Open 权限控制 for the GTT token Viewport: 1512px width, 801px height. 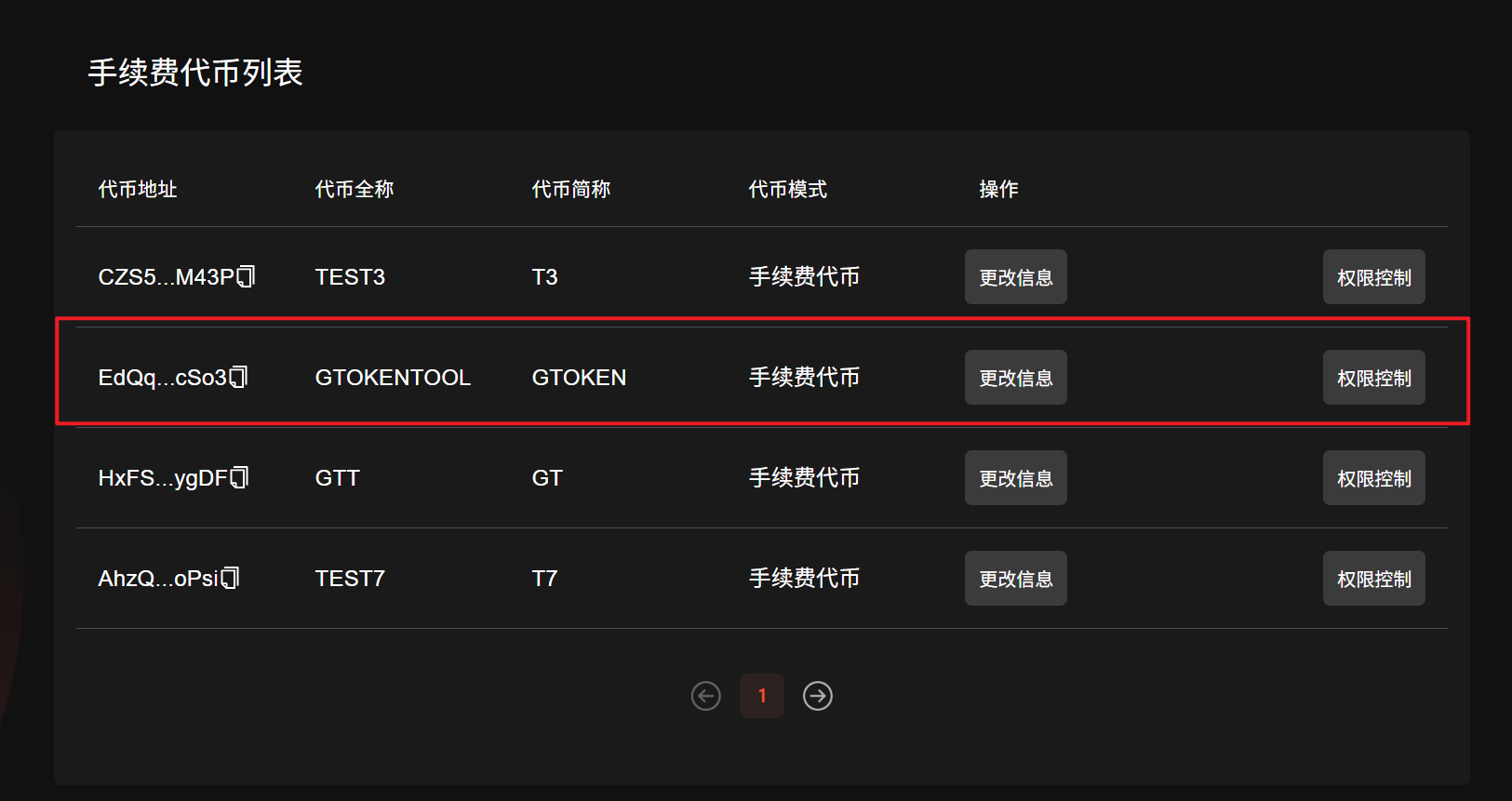(x=1373, y=478)
